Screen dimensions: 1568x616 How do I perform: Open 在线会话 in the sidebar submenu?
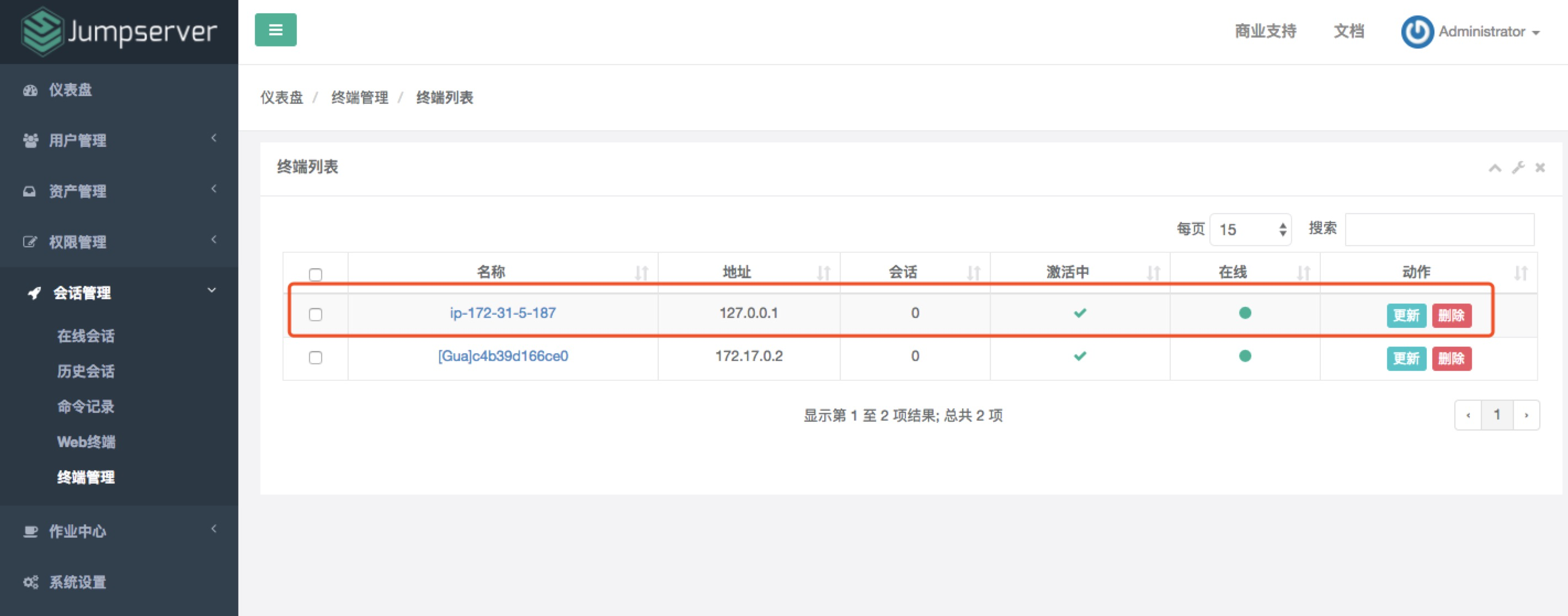coord(86,336)
